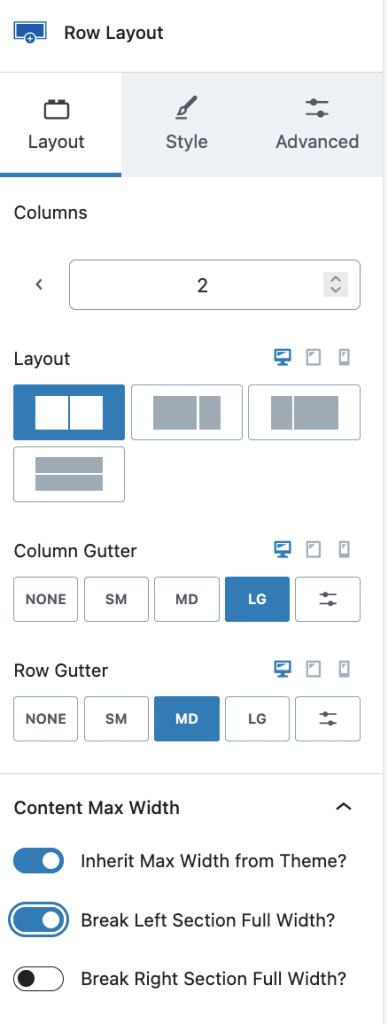Image resolution: width=388 pixels, height=1024 pixels.
Task: Set Column Gutter to SM
Action: coord(116,599)
